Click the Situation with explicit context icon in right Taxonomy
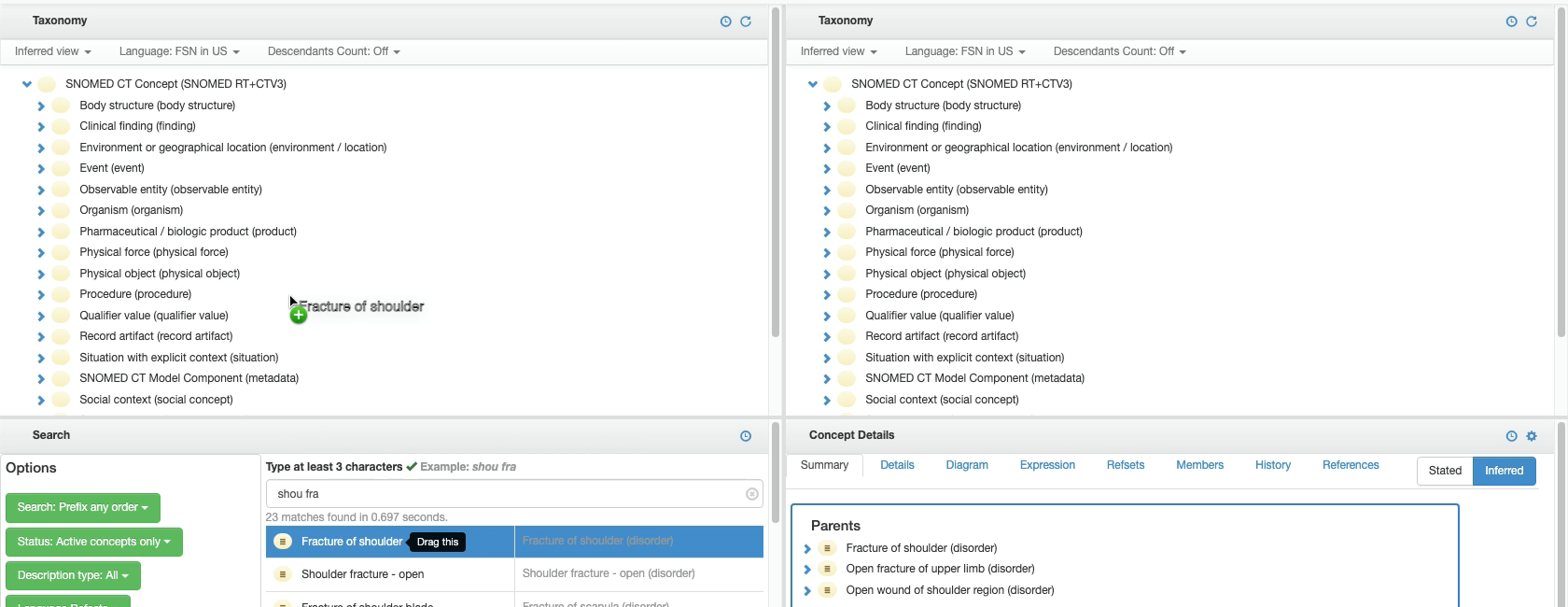Image resolution: width=1568 pixels, height=607 pixels. [847, 358]
